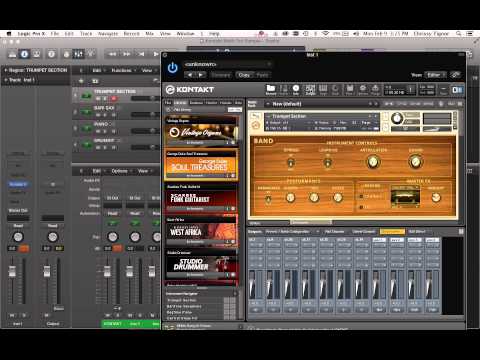Add a new track with plus button
The height and width of the screenshot is (360, 480).
(81, 81)
